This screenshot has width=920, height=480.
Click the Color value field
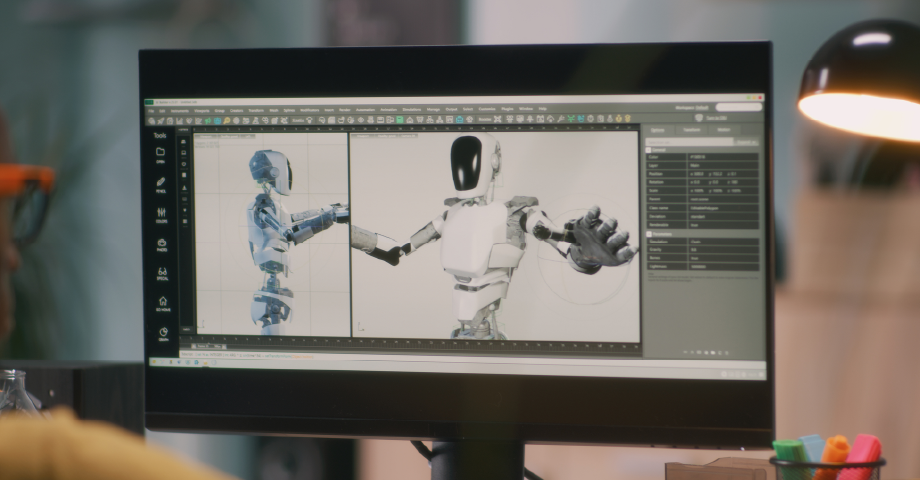click(x=723, y=157)
